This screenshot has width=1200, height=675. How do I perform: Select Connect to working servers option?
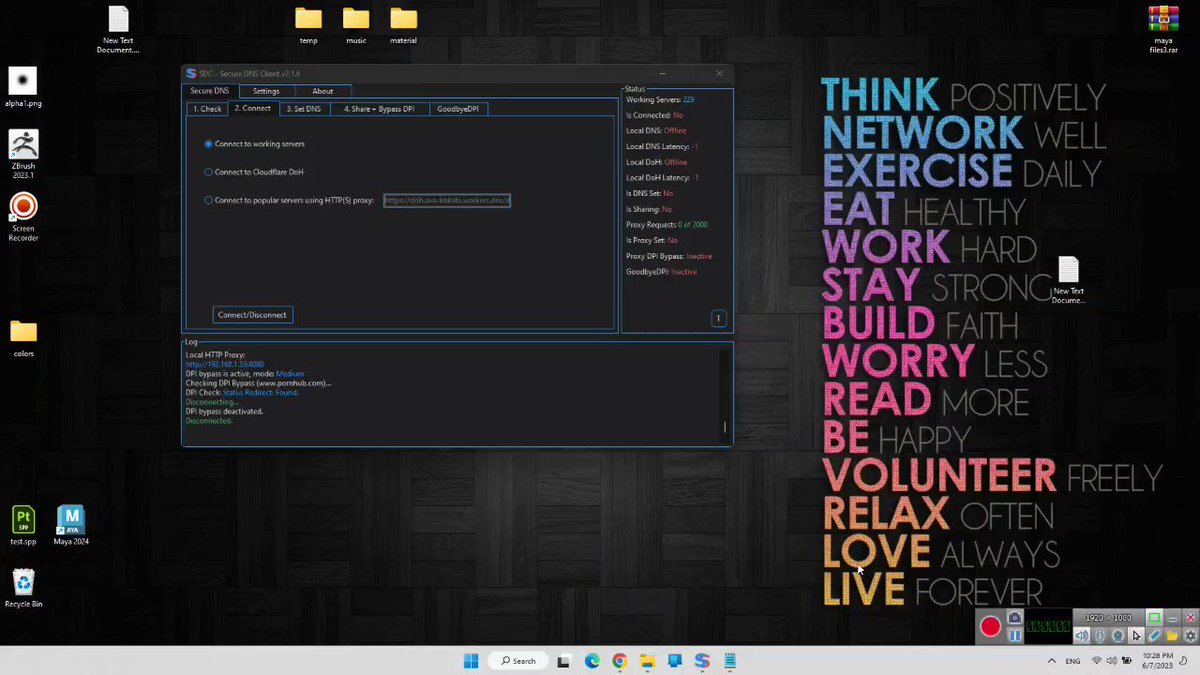tap(254, 144)
